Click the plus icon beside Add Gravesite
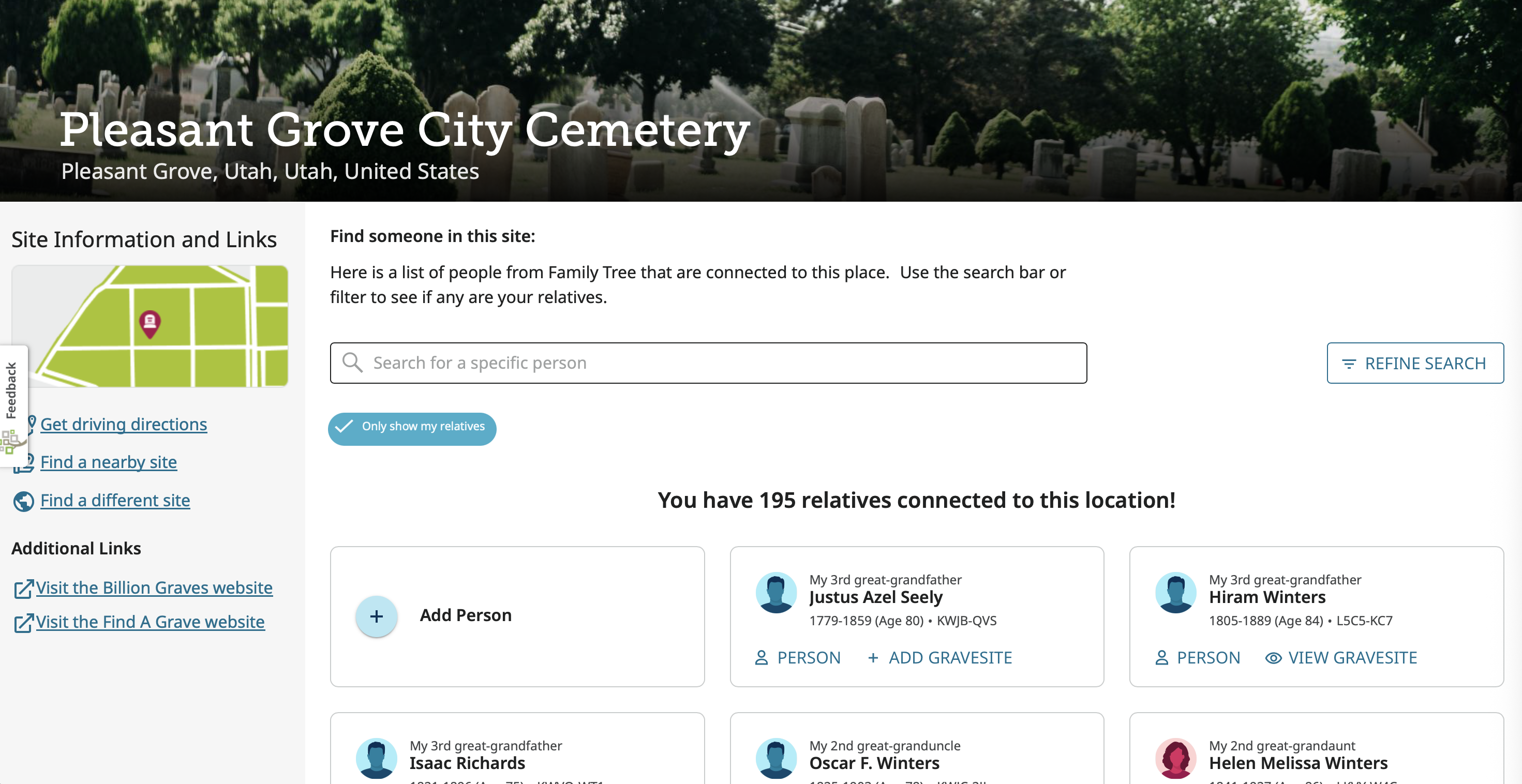The image size is (1522, 784). point(873,658)
